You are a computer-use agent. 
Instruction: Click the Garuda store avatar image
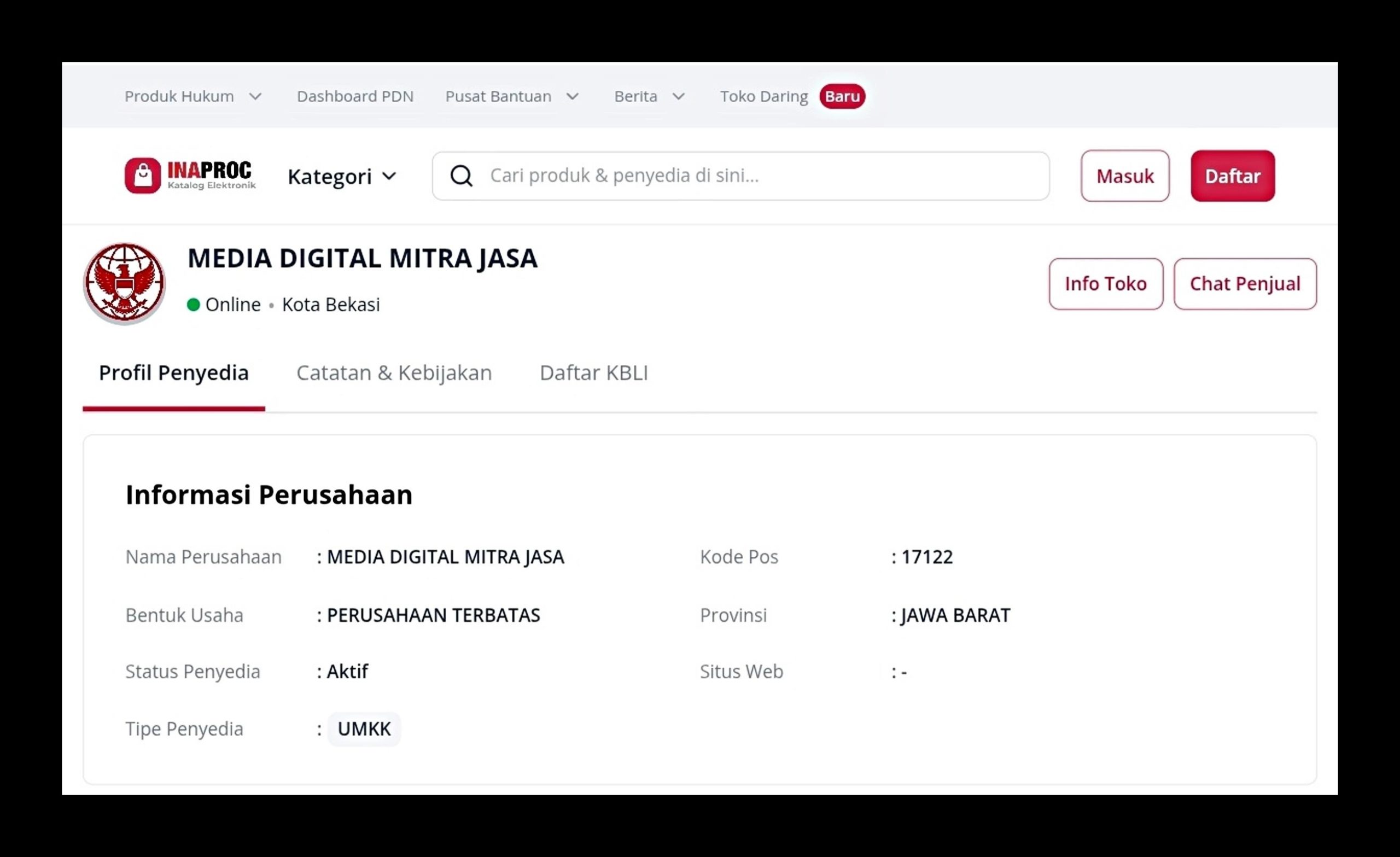click(125, 282)
